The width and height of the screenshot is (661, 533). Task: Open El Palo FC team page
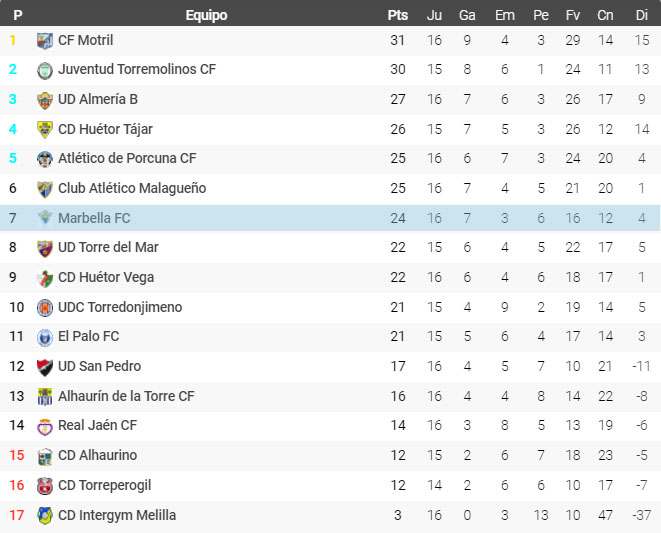point(89,336)
